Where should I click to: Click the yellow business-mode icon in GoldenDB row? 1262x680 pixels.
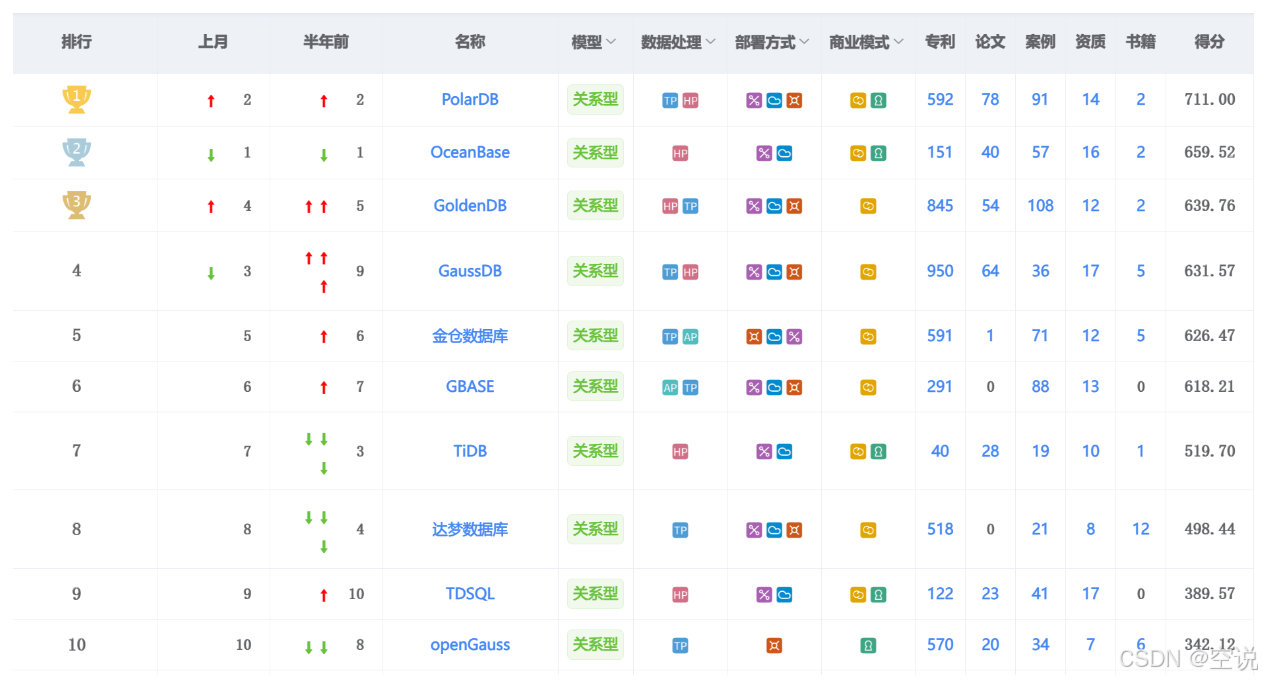pyautogui.click(x=868, y=206)
